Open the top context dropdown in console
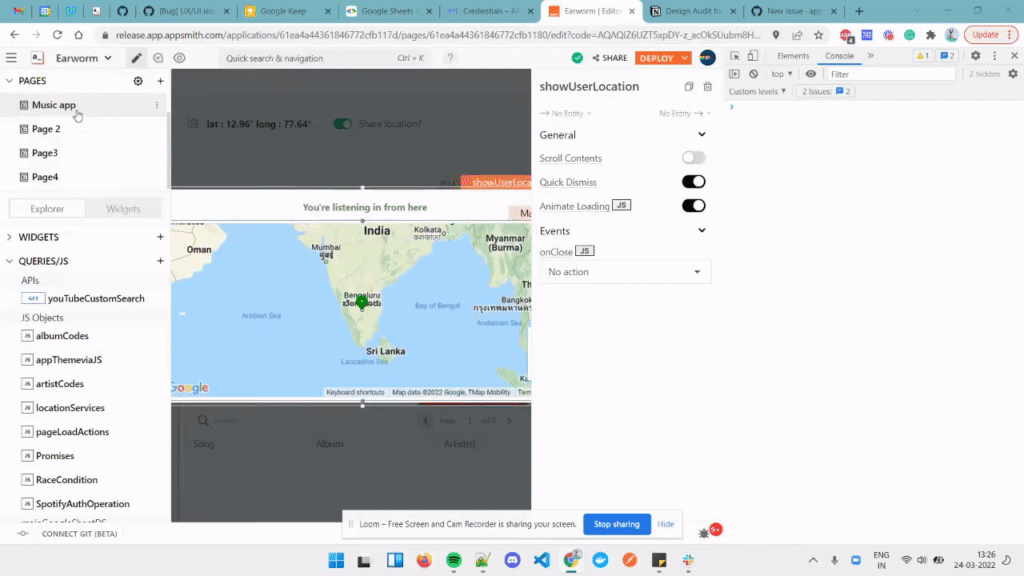 pos(782,74)
